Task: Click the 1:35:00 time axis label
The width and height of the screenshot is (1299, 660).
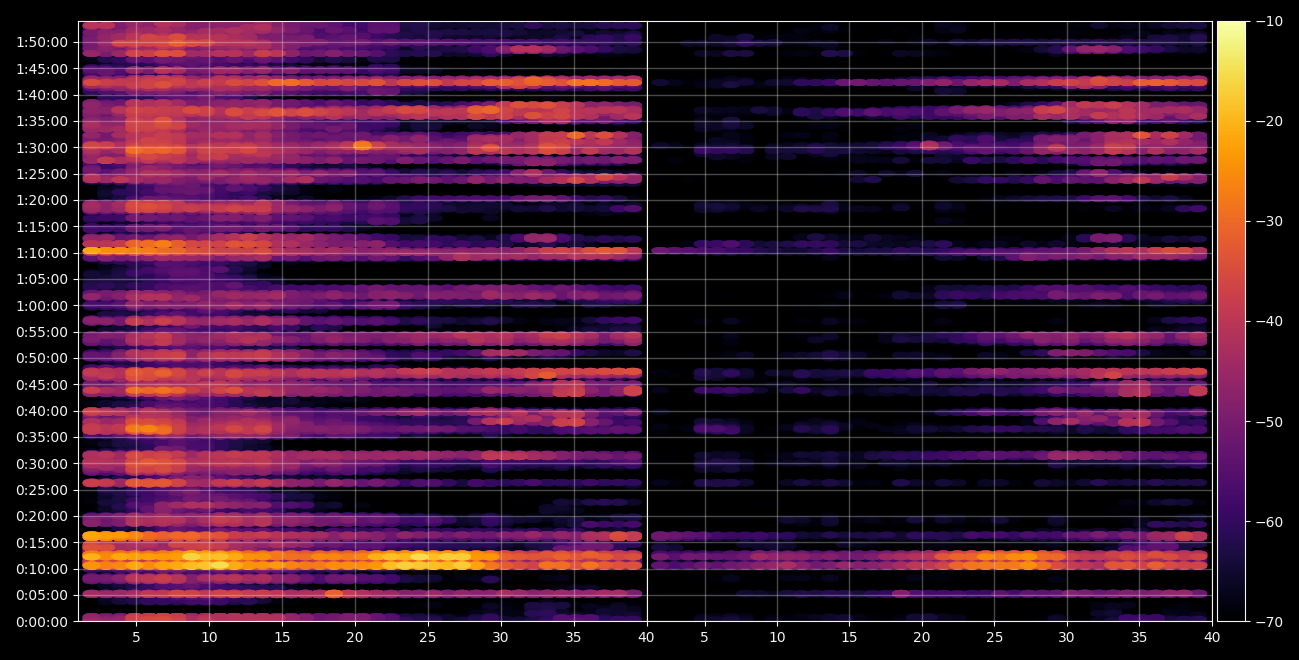Action: click(x=43, y=121)
